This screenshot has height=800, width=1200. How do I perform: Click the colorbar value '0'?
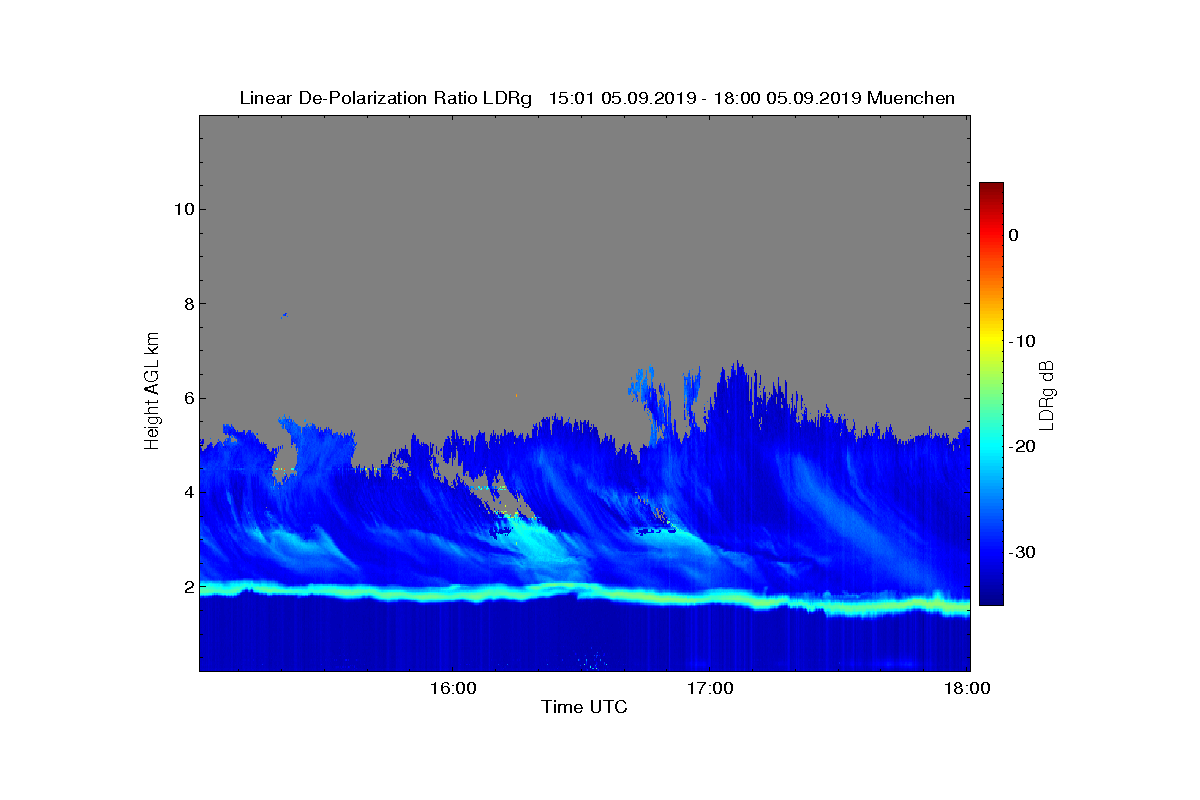(x=1013, y=235)
